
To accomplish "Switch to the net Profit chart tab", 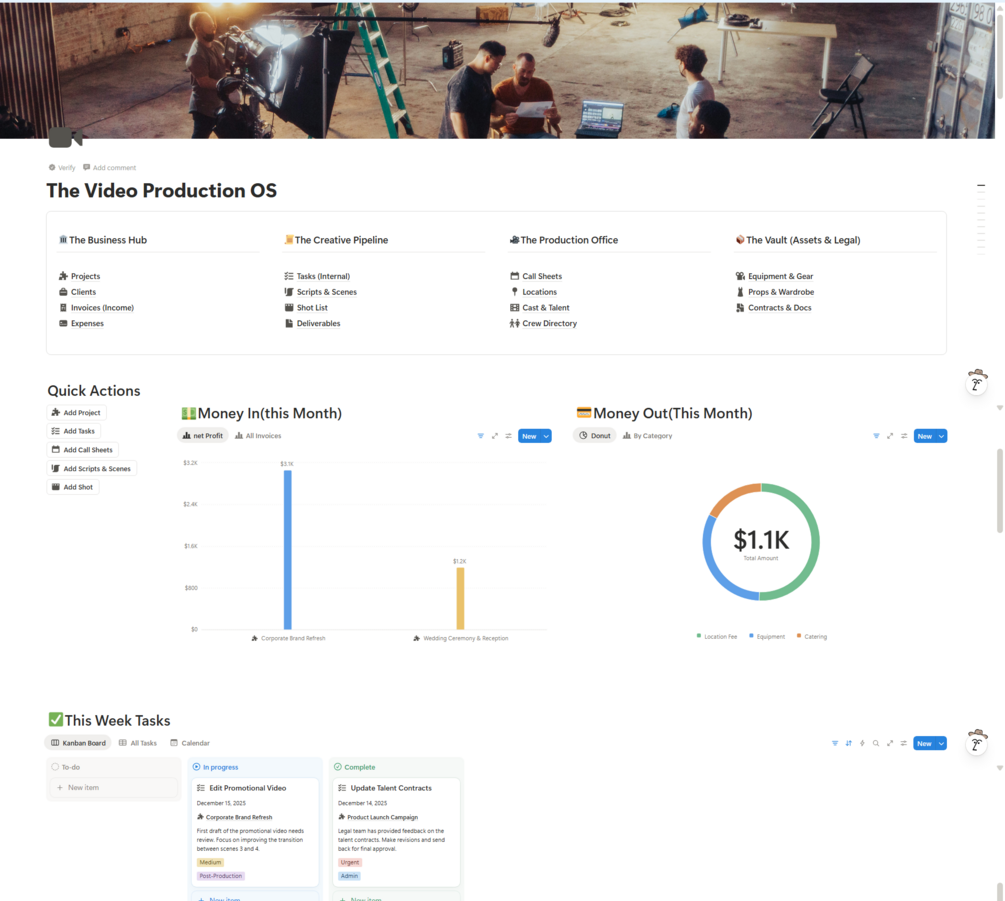I will [203, 436].
